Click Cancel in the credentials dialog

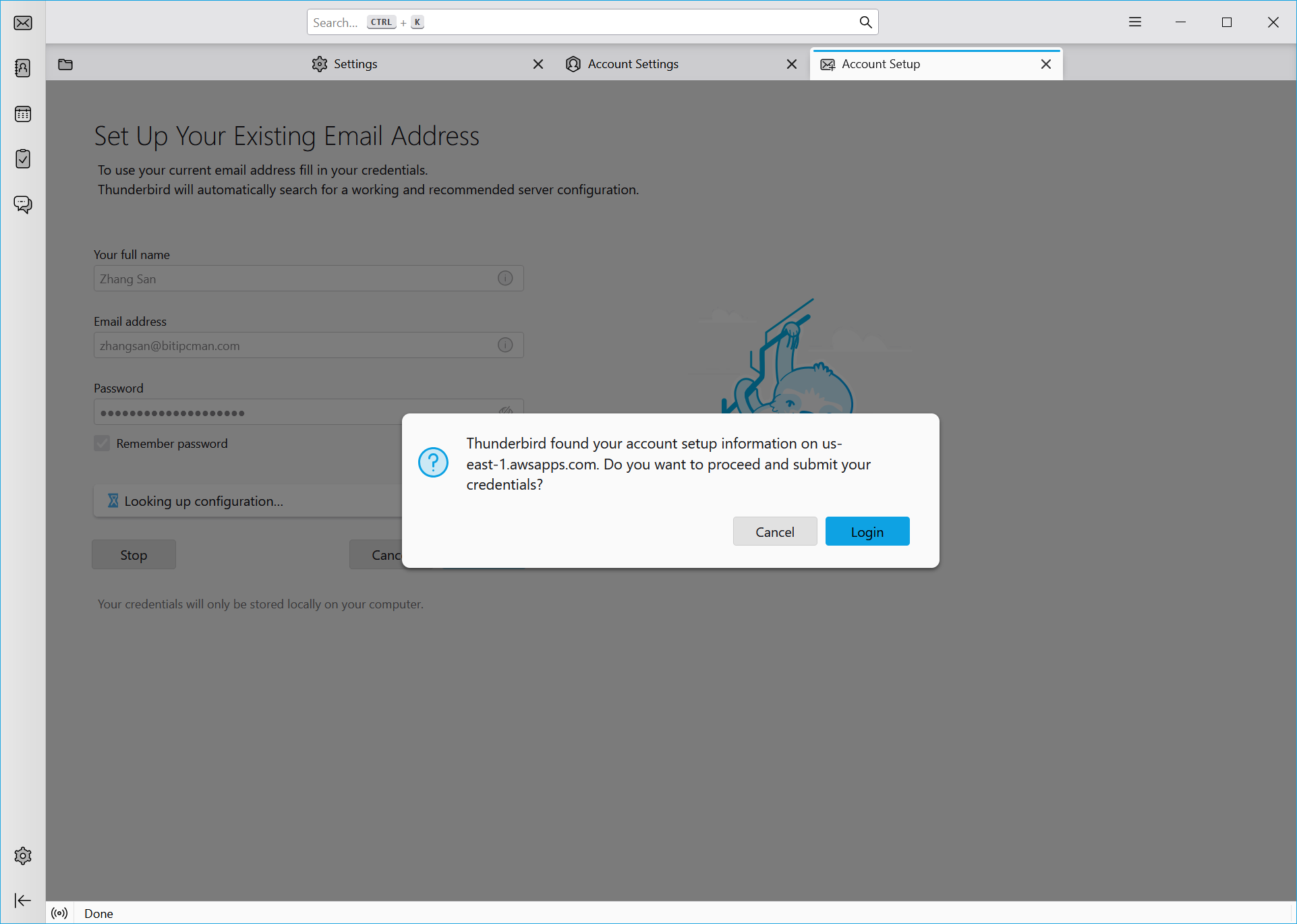pyautogui.click(x=775, y=531)
